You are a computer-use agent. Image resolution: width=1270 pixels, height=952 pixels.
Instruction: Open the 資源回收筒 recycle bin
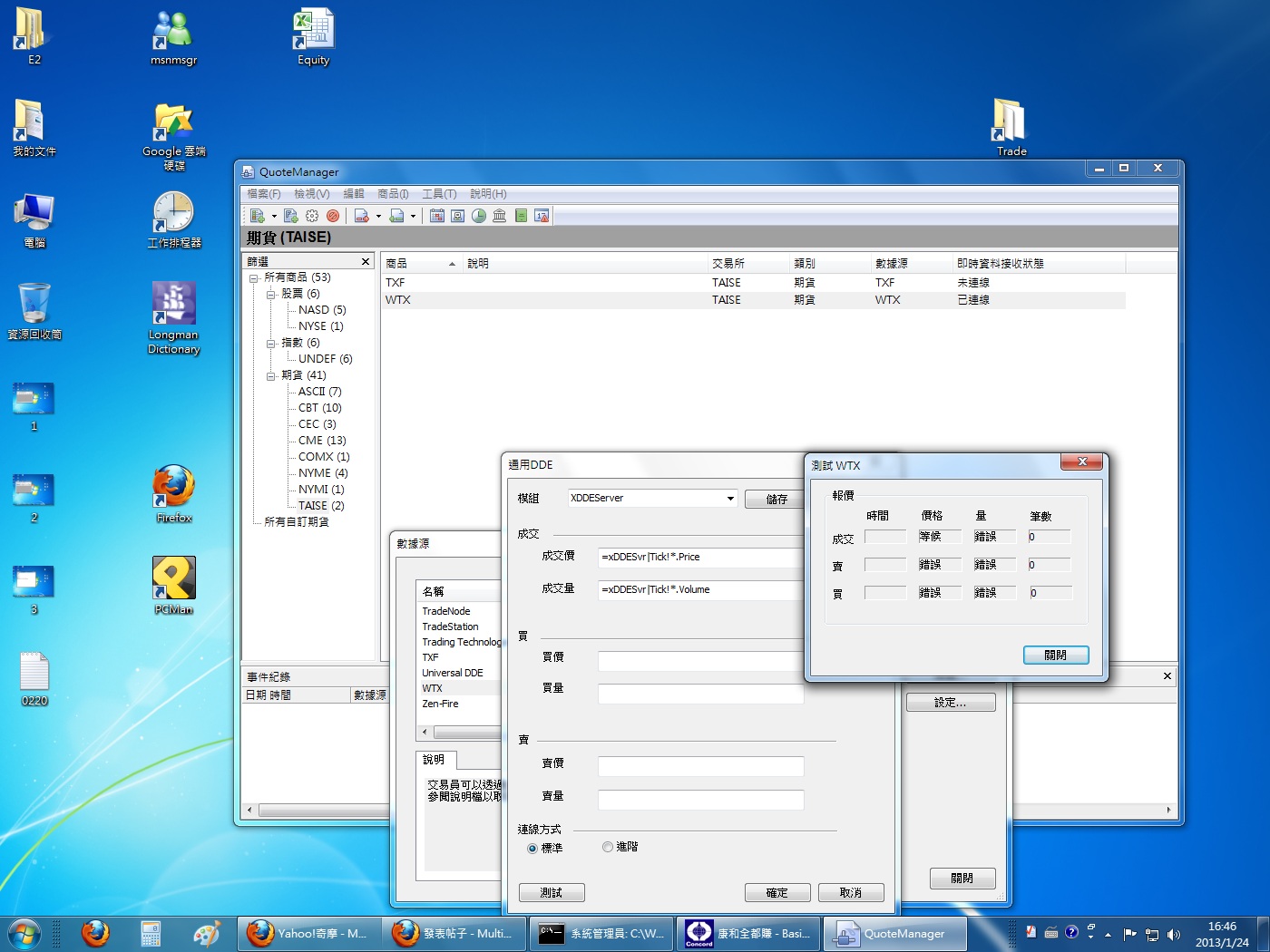[34, 311]
